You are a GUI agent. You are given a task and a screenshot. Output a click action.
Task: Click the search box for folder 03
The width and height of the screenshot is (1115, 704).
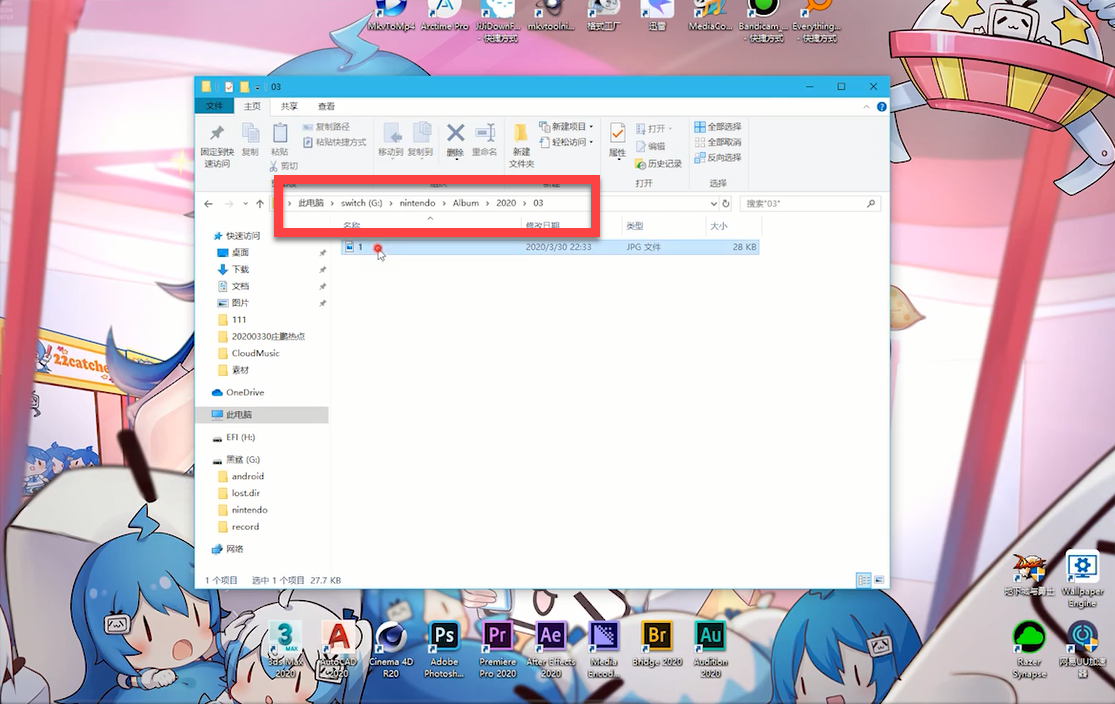pos(810,203)
